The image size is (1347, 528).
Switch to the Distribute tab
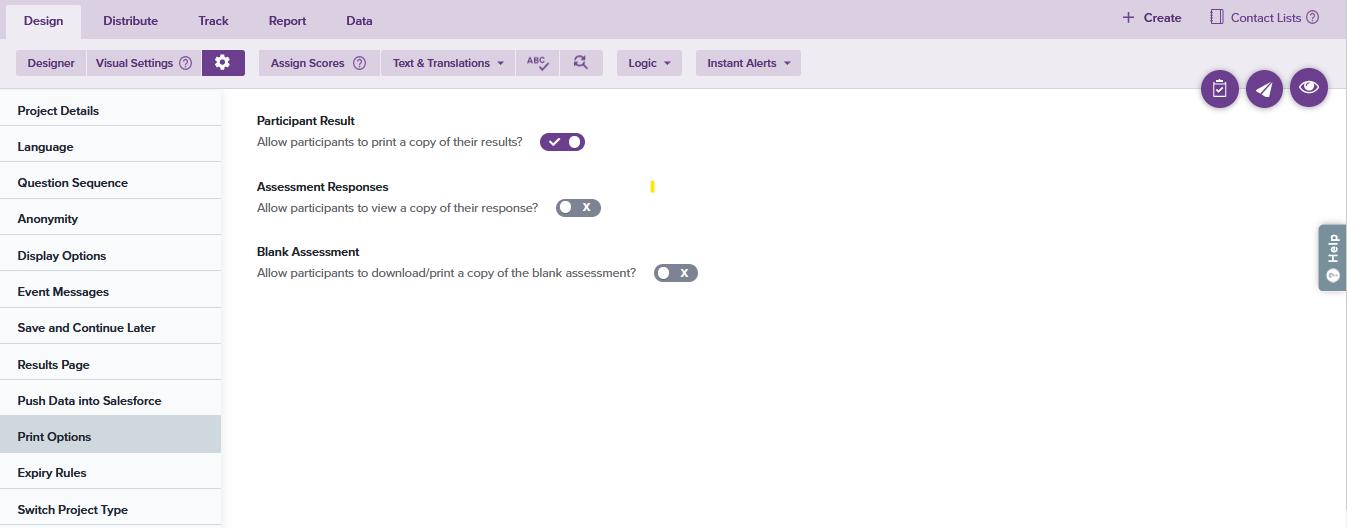(130, 21)
